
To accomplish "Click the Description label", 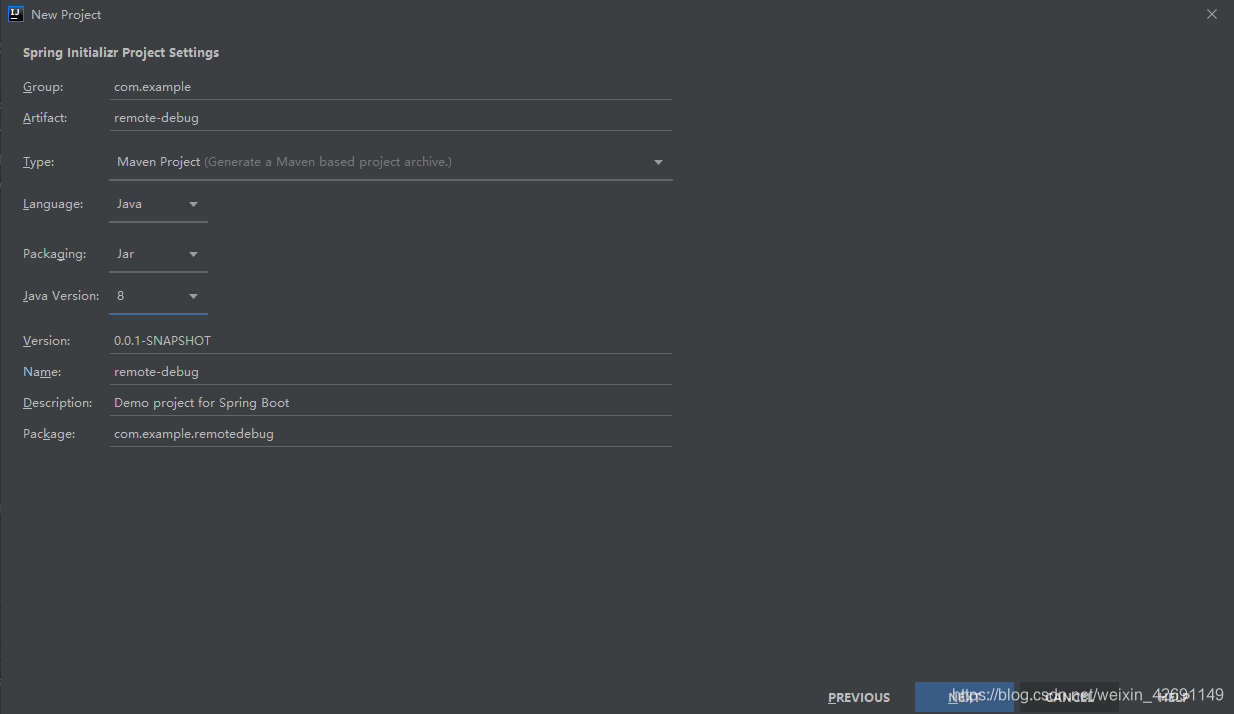I will (58, 403).
